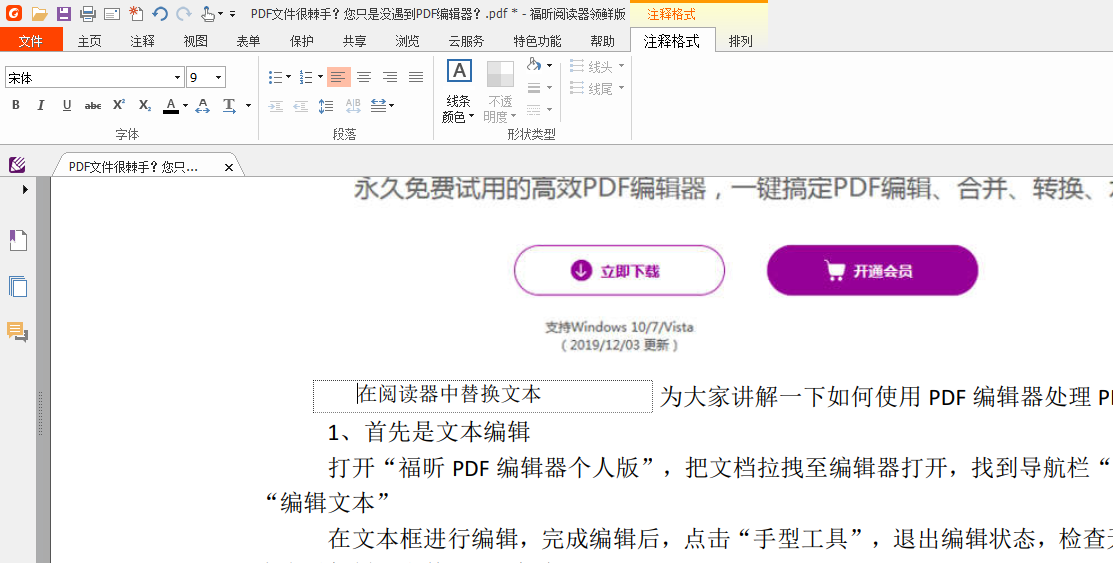The image size is (1113, 563).
Task: Select right text alignment
Action: tap(390, 77)
